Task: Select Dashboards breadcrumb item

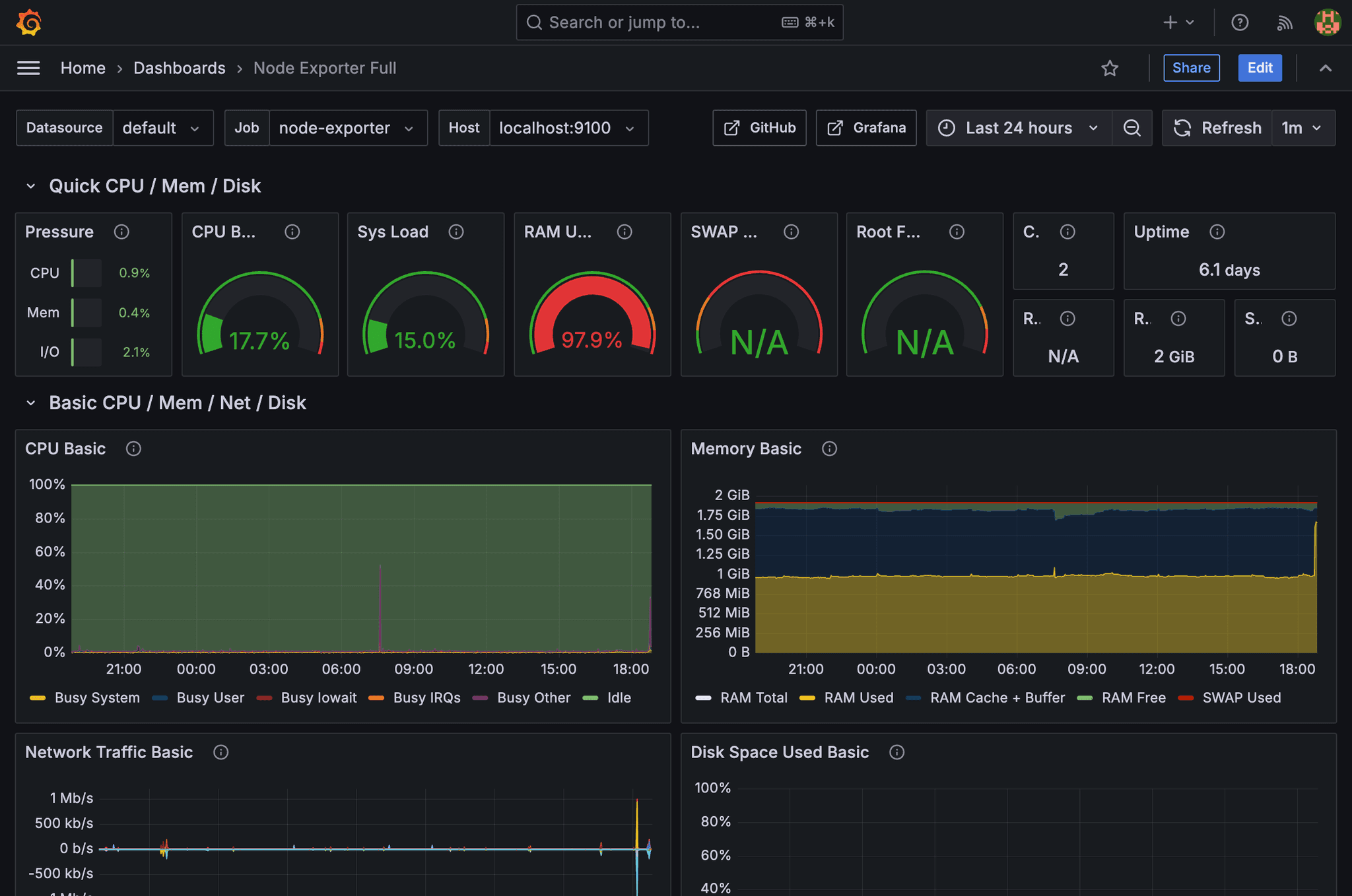Action: [x=179, y=67]
